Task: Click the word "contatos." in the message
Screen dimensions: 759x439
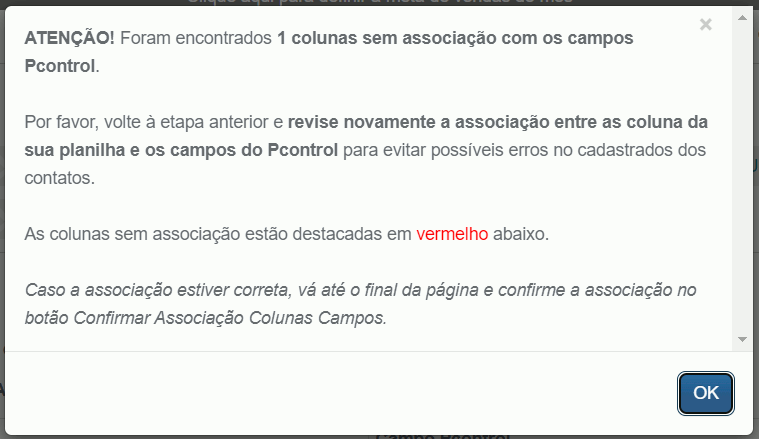Action: [x=60, y=178]
